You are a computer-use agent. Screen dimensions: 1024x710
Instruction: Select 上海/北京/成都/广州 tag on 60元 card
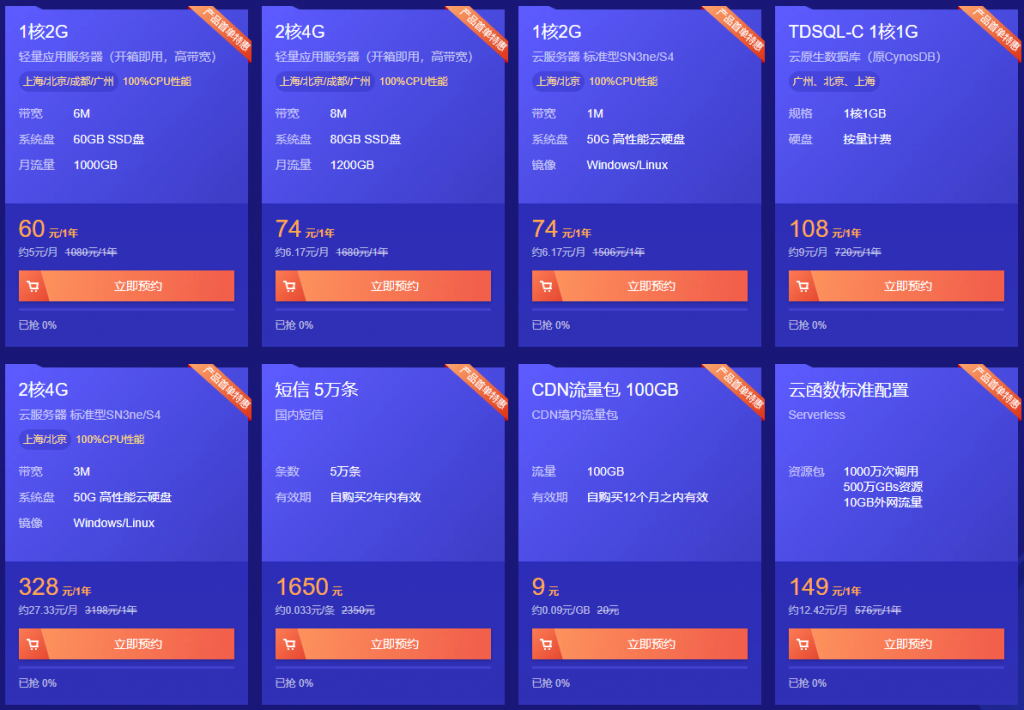[x=68, y=82]
